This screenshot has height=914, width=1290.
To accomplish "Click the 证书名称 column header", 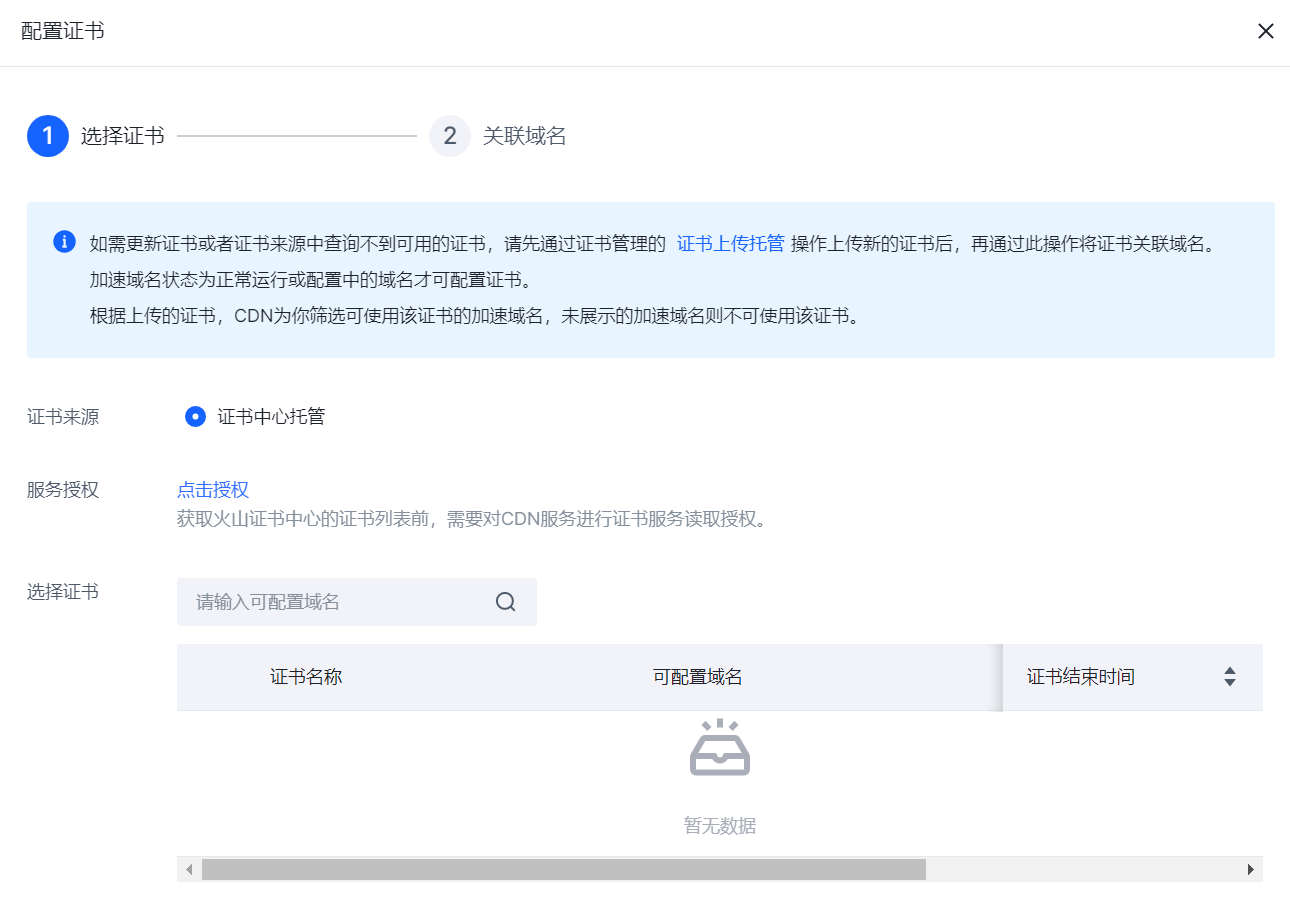I will point(306,677).
